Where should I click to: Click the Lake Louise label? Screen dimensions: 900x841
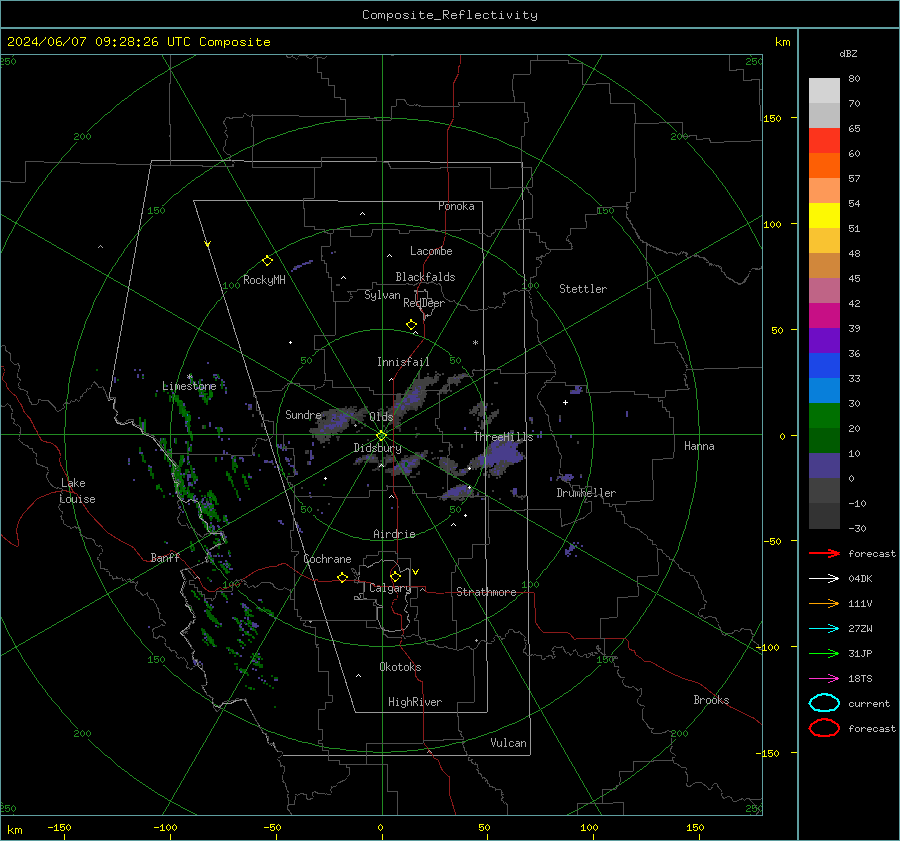(x=77, y=491)
